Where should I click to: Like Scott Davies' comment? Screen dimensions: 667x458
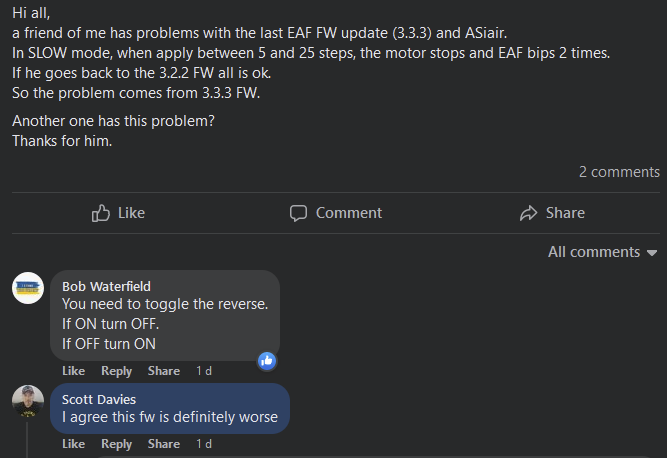[x=73, y=444]
